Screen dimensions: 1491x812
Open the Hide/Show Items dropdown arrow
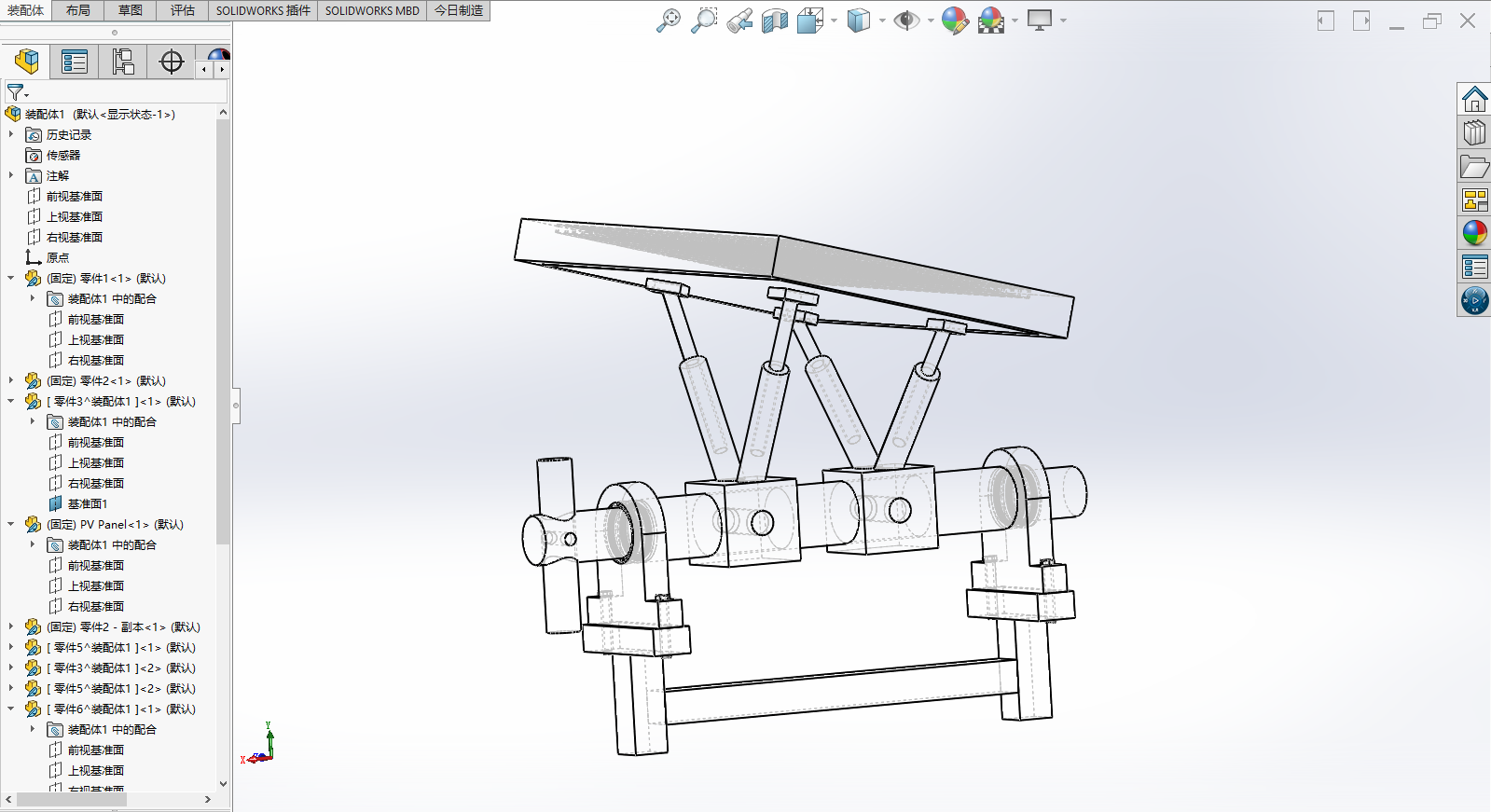pos(931,21)
